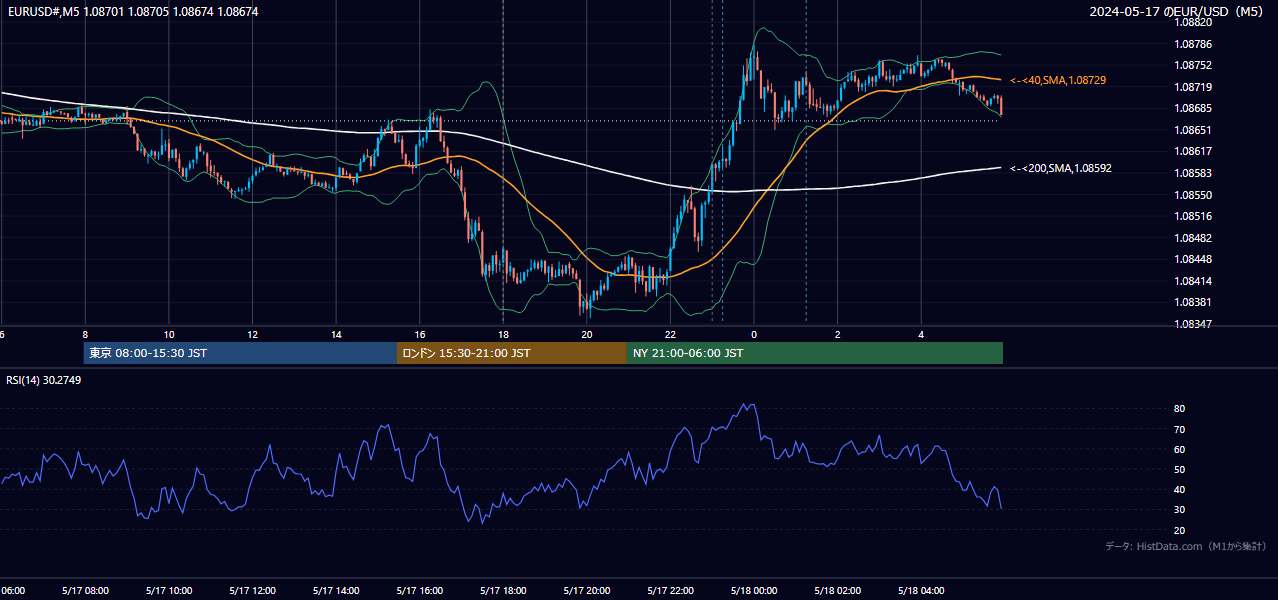Click price axis value 1.08651
This screenshot has width=1278, height=600.
tap(1193, 131)
